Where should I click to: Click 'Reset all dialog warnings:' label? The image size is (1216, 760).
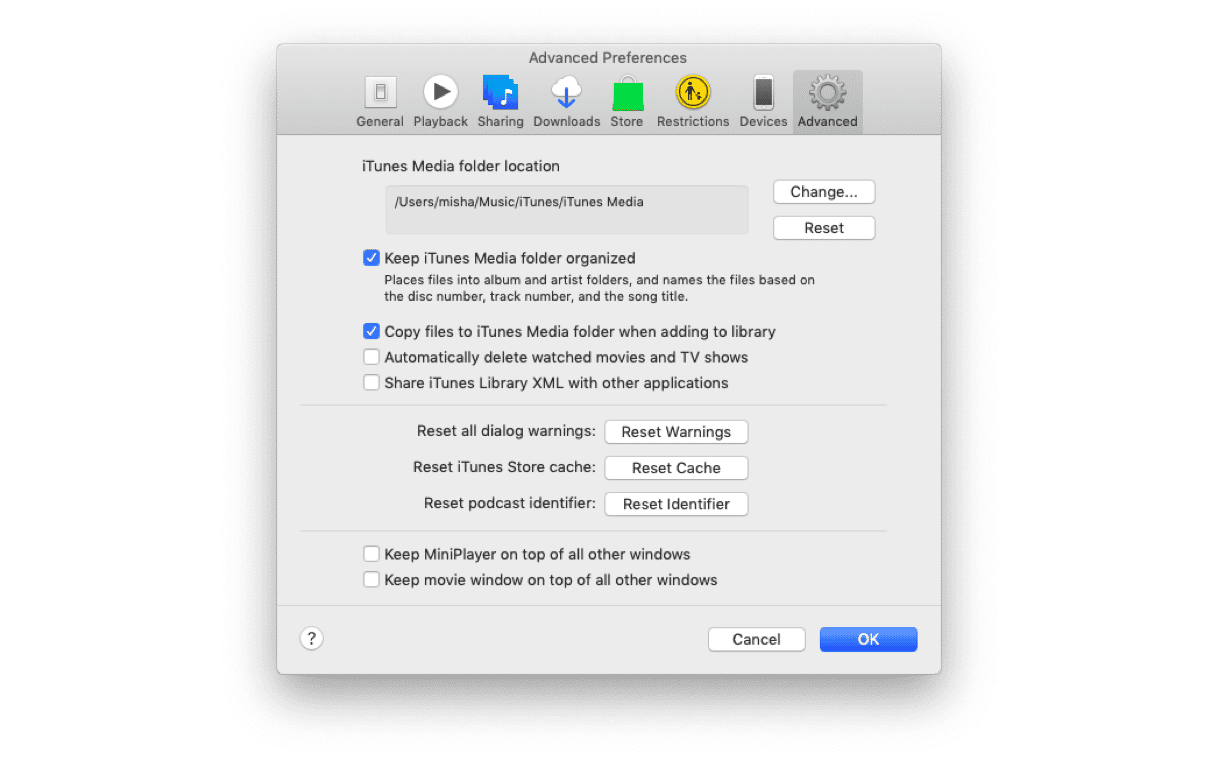(506, 431)
